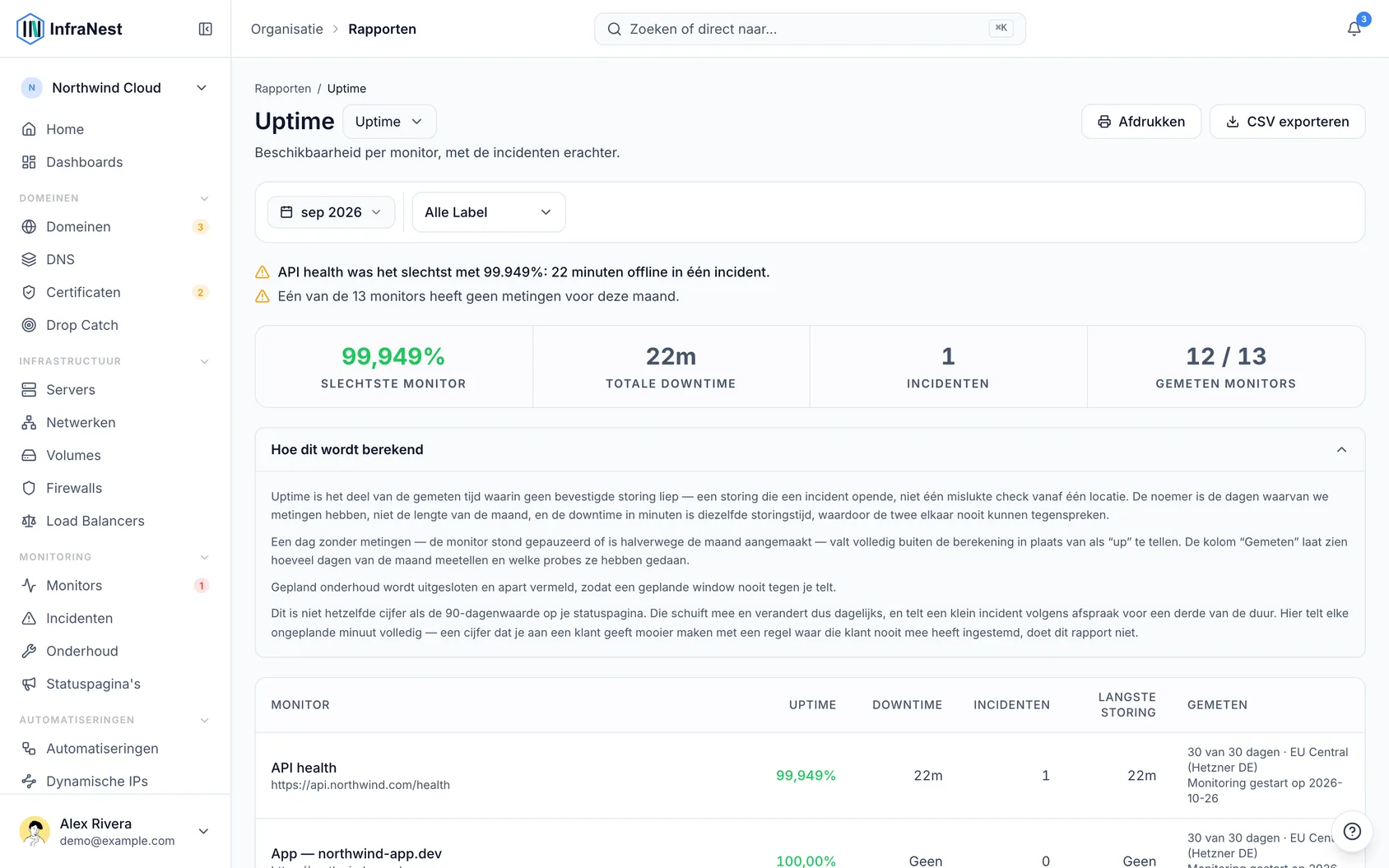Image resolution: width=1389 pixels, height=868 pixels.
Task: Click the Downtime column header
Action: tap(908, 705)
